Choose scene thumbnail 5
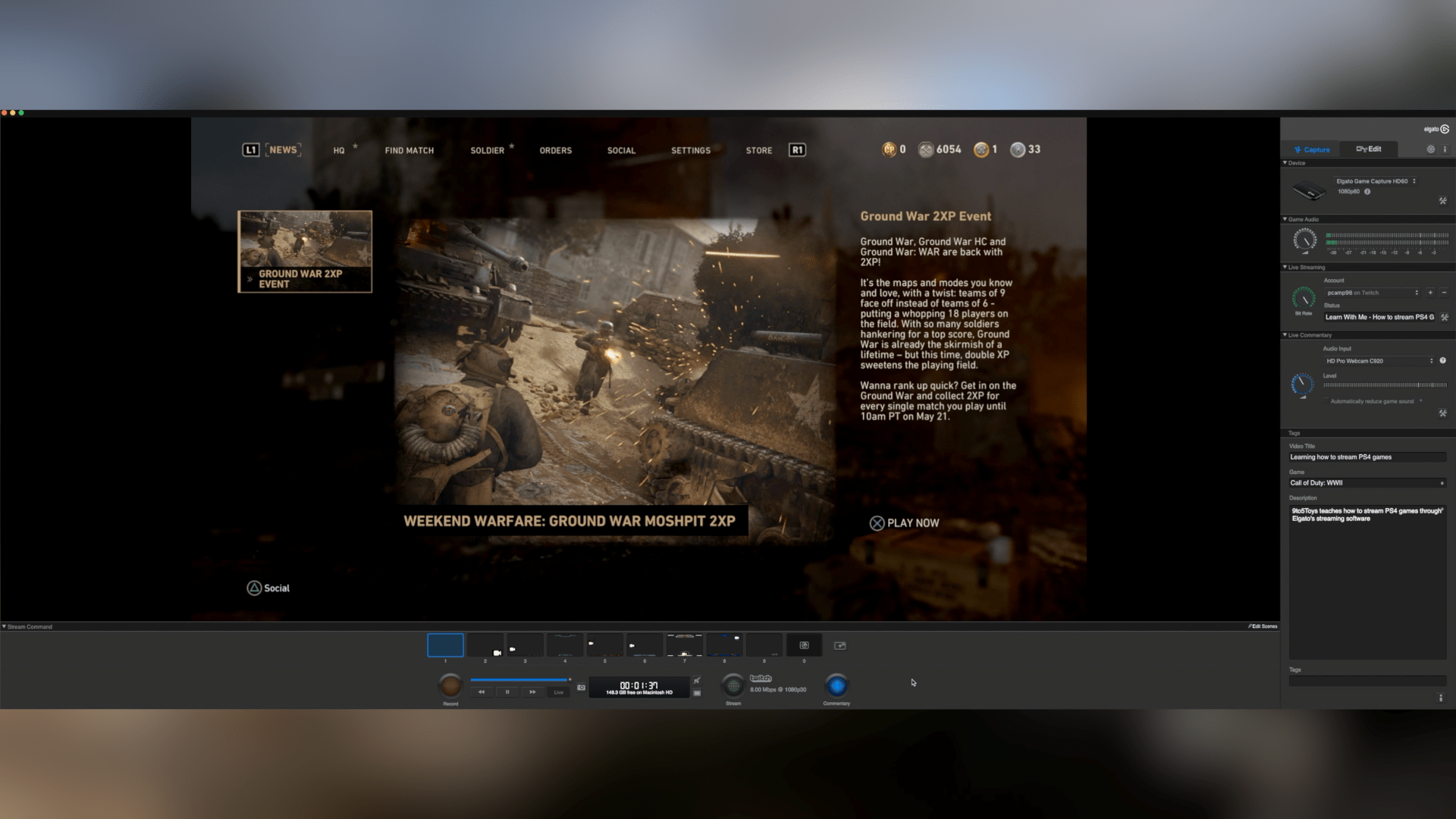Screen dimensions: 1456x819 (x=604, y=645)
